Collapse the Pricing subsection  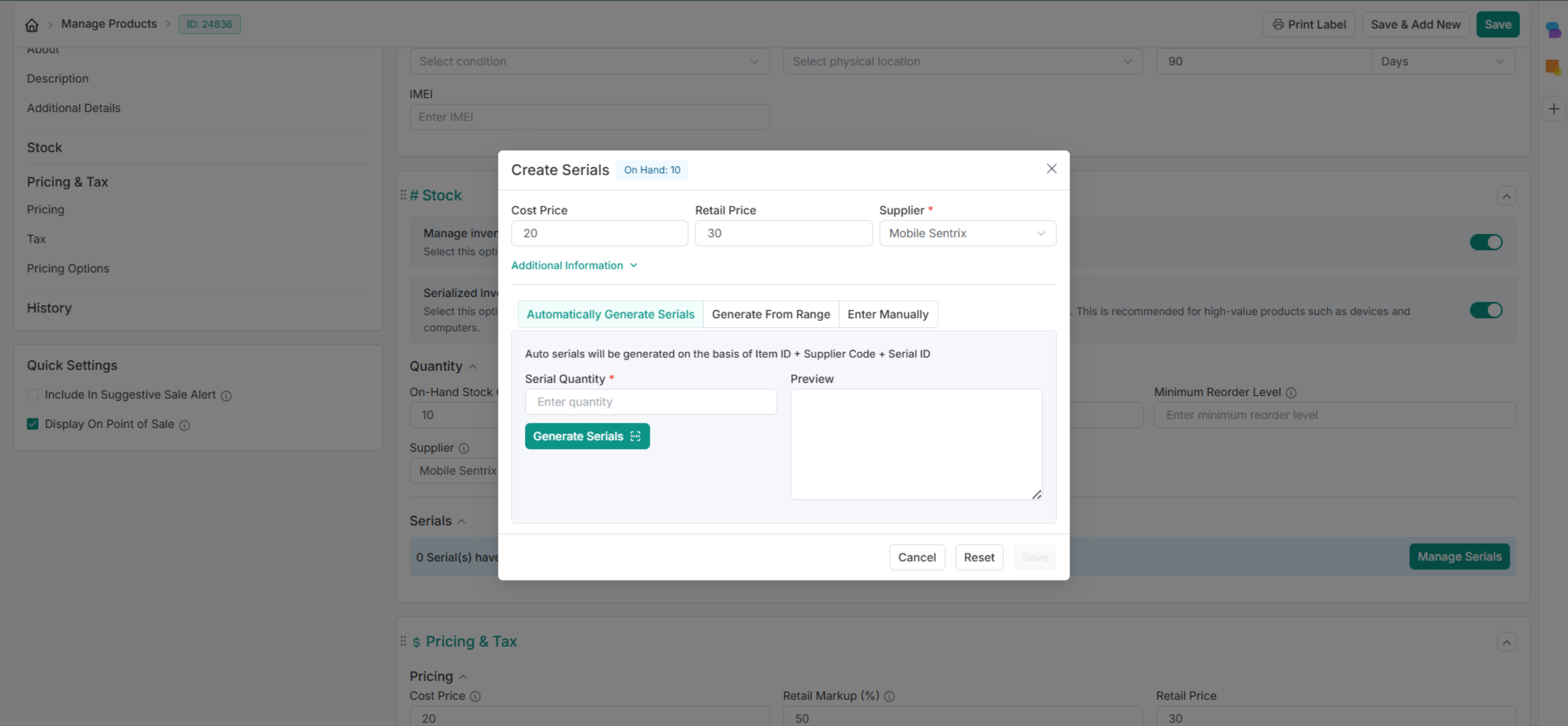(x=463, y=677)
